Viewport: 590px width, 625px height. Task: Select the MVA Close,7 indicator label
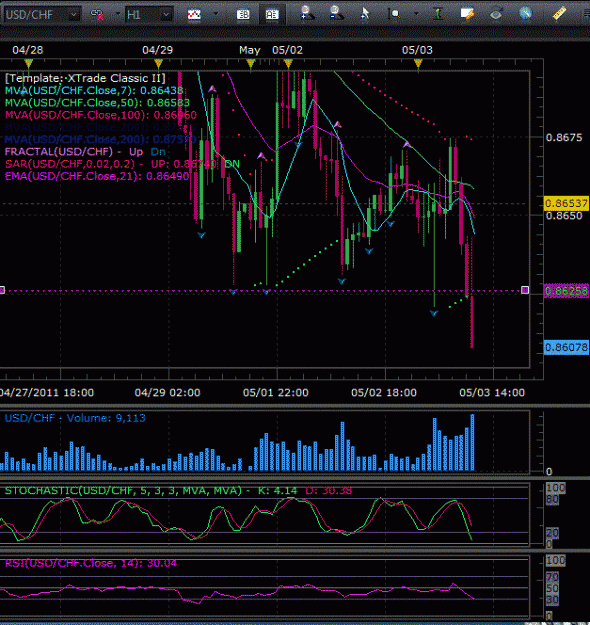click(x=94, y=90)
